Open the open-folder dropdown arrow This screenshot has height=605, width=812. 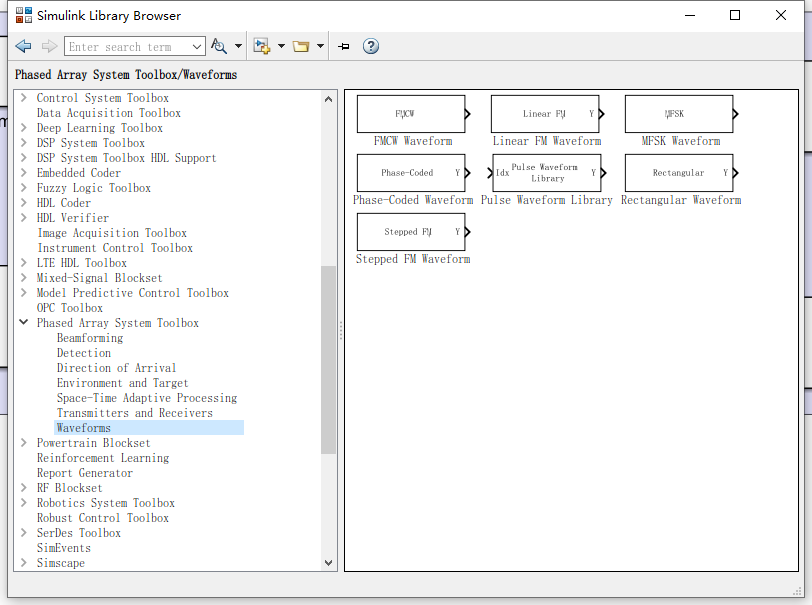(x=321, y=47)
